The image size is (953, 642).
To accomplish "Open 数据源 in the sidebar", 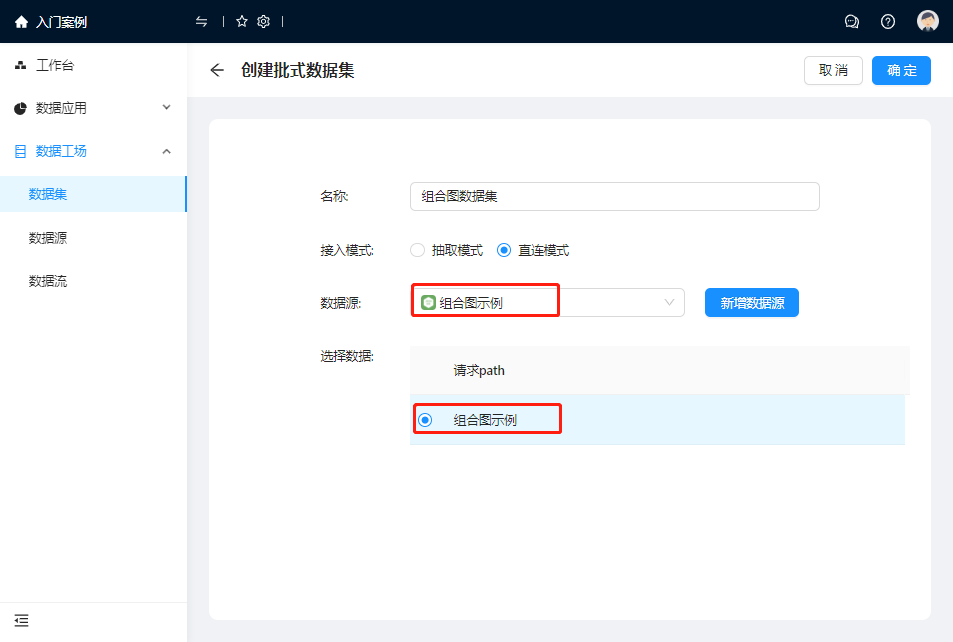I will coord(48,238).
